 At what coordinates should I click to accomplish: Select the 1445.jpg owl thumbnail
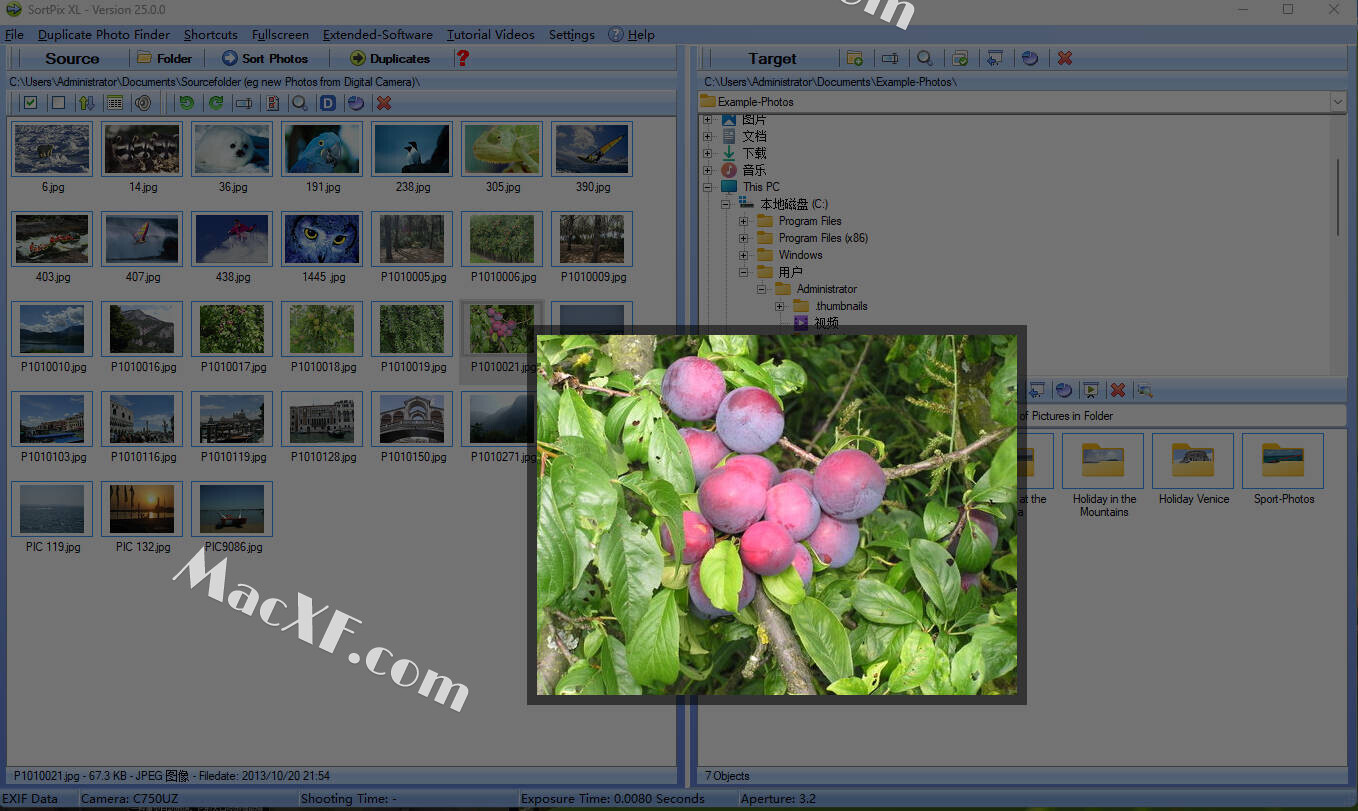[x=322, y=240]
